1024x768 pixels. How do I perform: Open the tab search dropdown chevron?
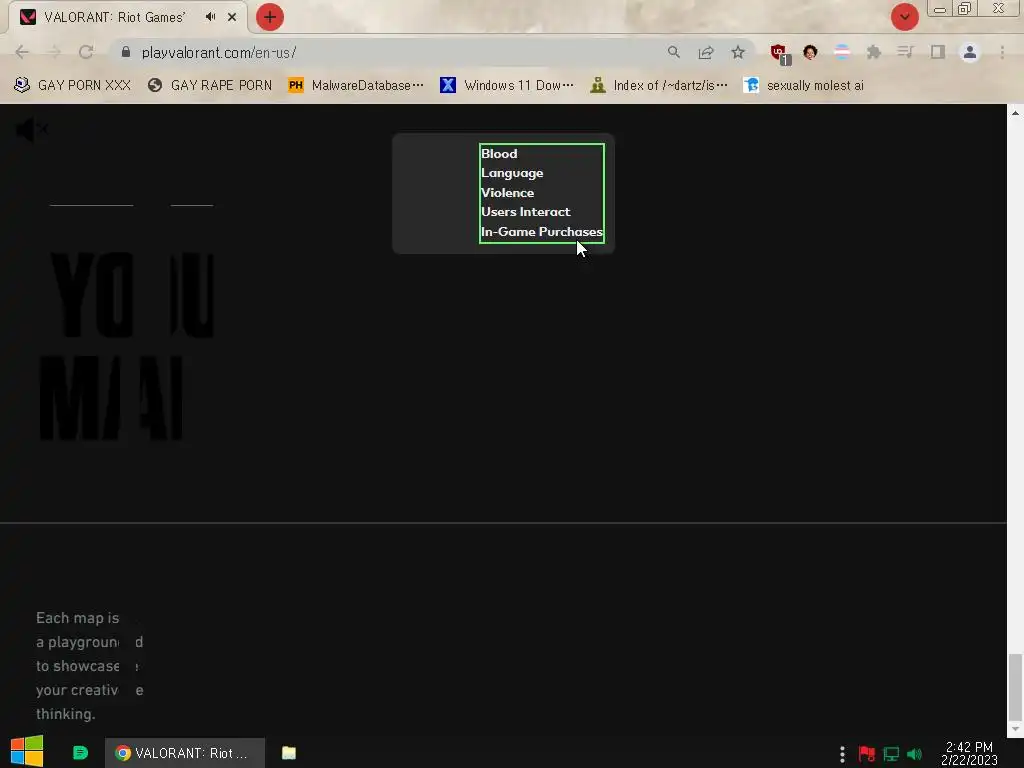(x=904, y=17)
